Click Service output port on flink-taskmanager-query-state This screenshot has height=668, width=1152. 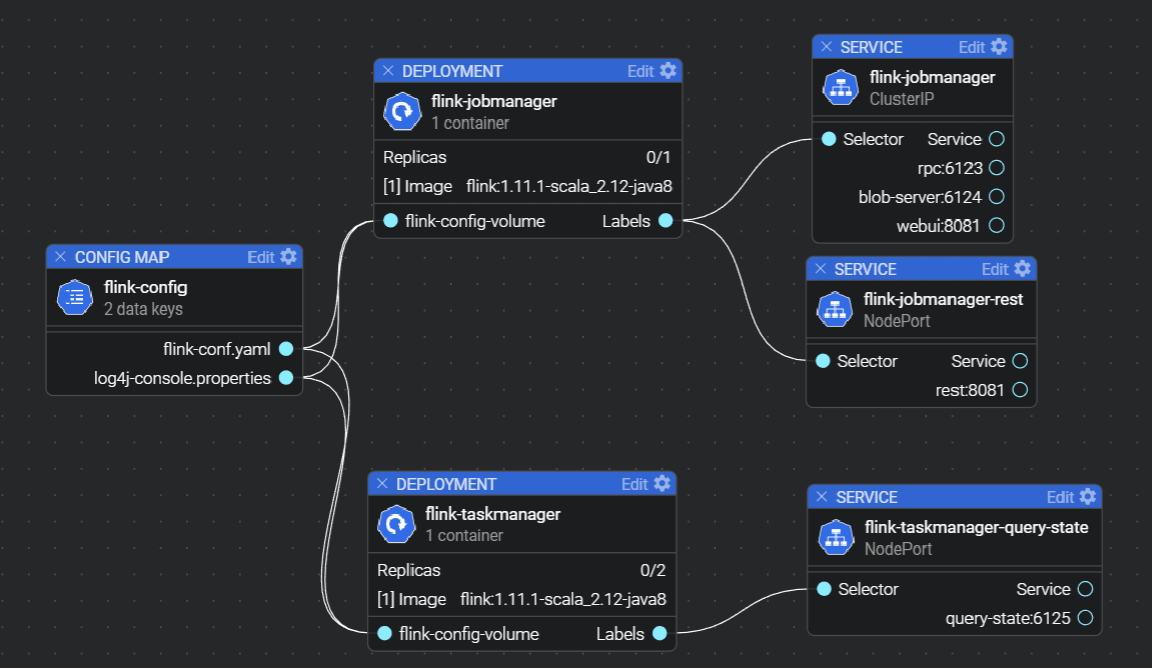1085,589
